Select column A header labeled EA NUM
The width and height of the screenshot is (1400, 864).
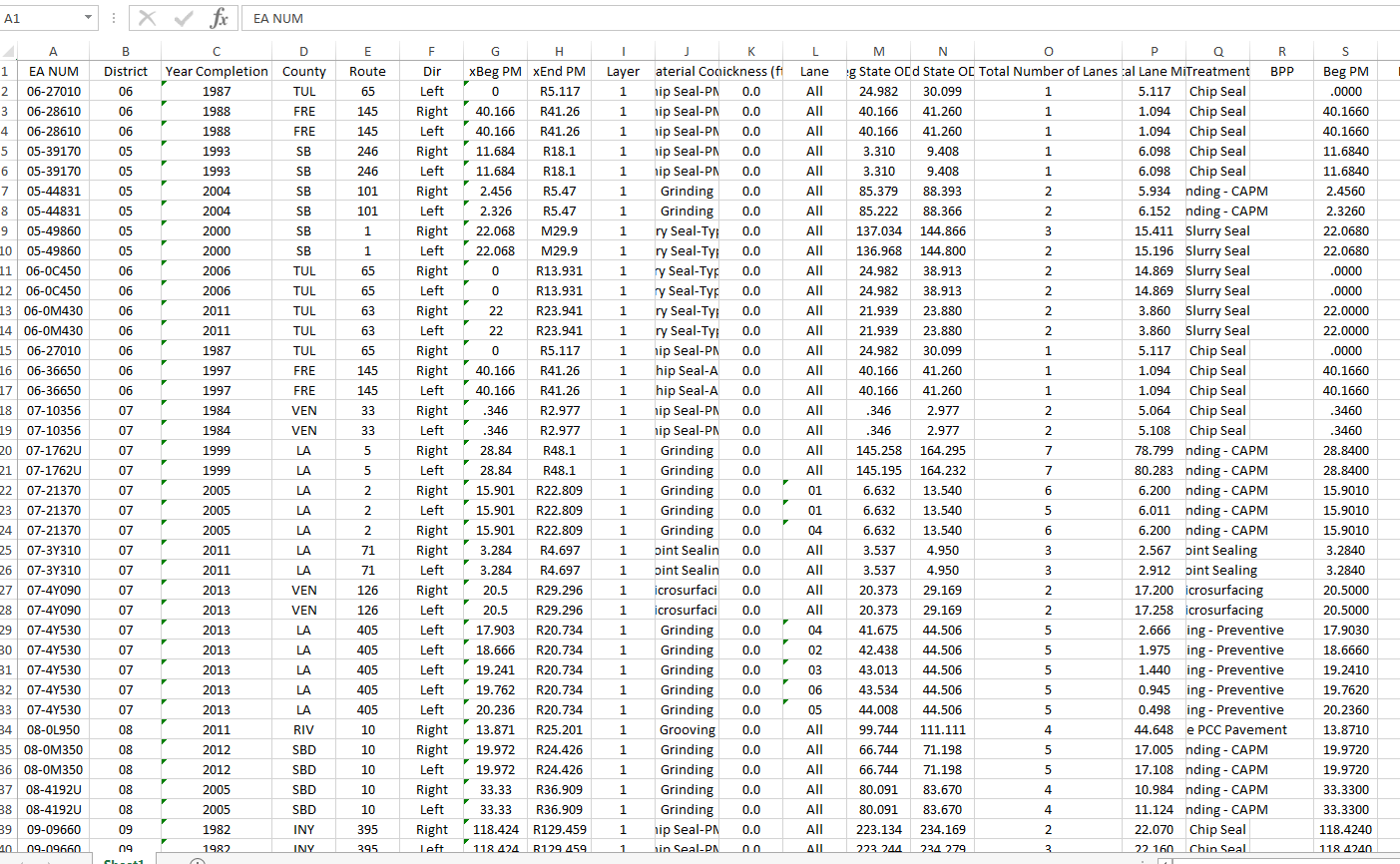pos(53,50)
